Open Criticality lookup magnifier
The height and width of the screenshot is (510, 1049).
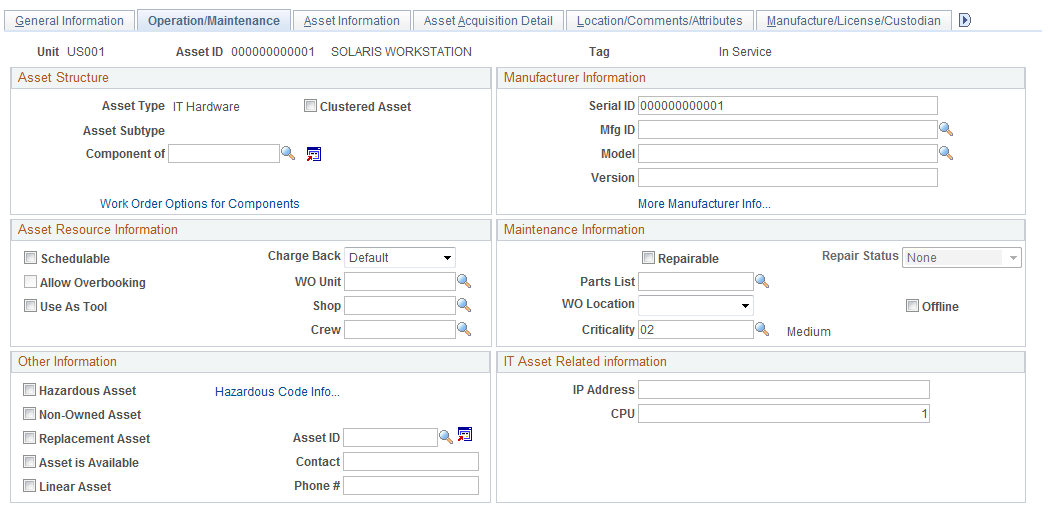pos(762,329)
